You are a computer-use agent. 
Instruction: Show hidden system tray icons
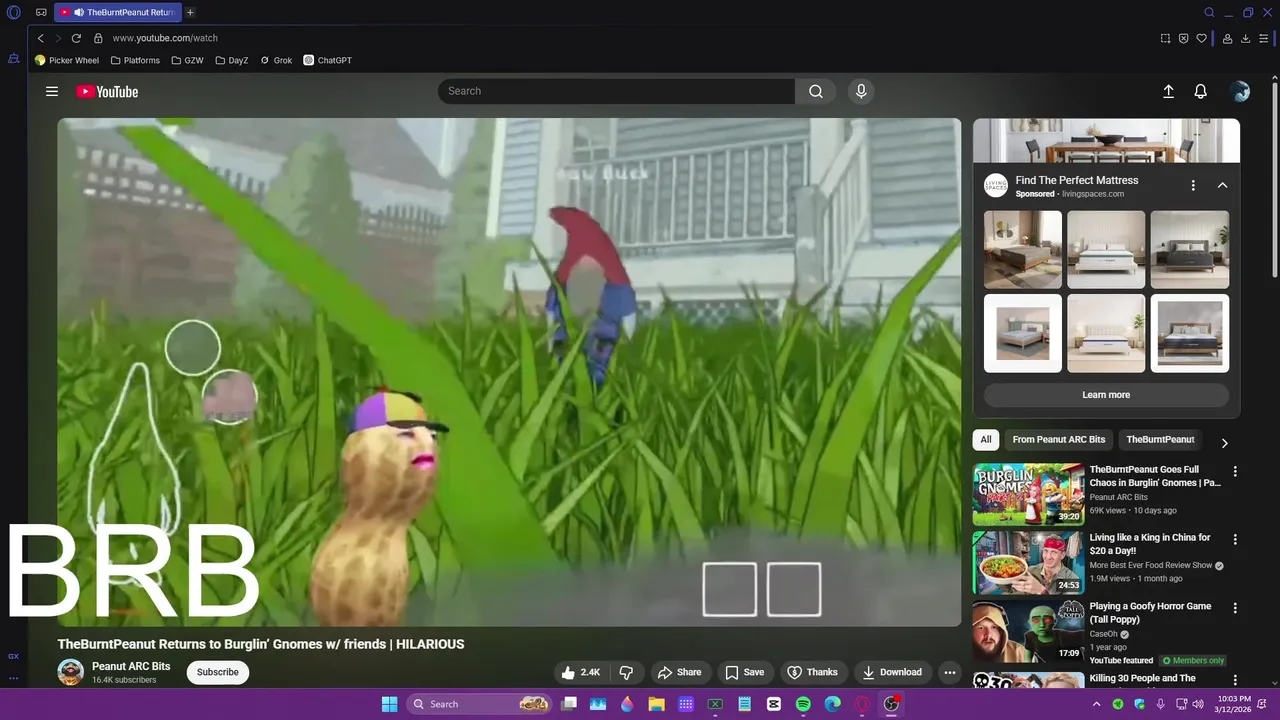[x=1096, y=704]
